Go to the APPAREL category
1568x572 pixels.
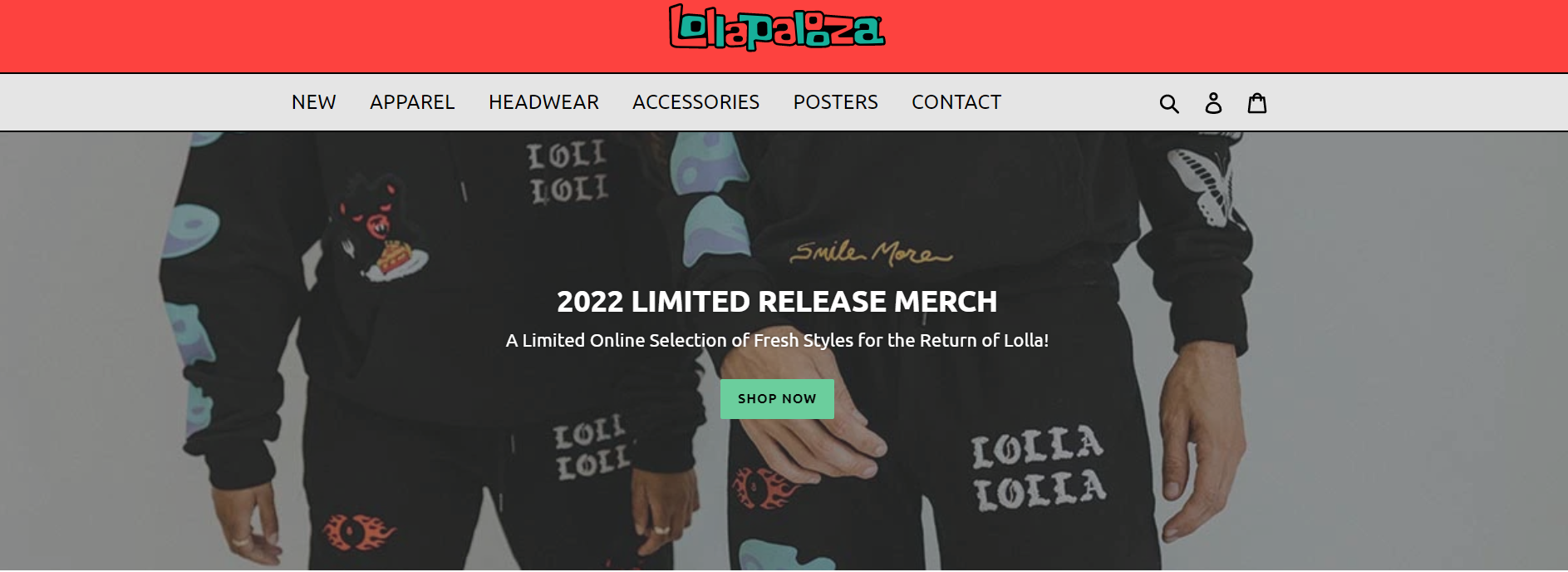412,102
